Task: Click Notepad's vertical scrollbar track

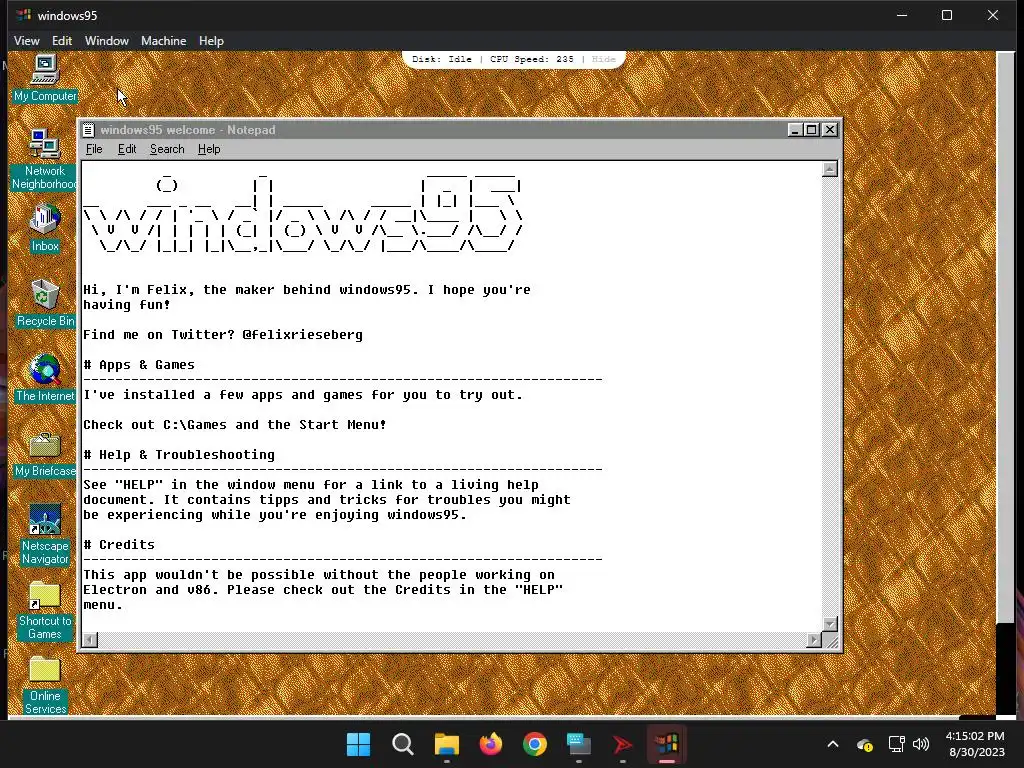Action: (829, 396)
